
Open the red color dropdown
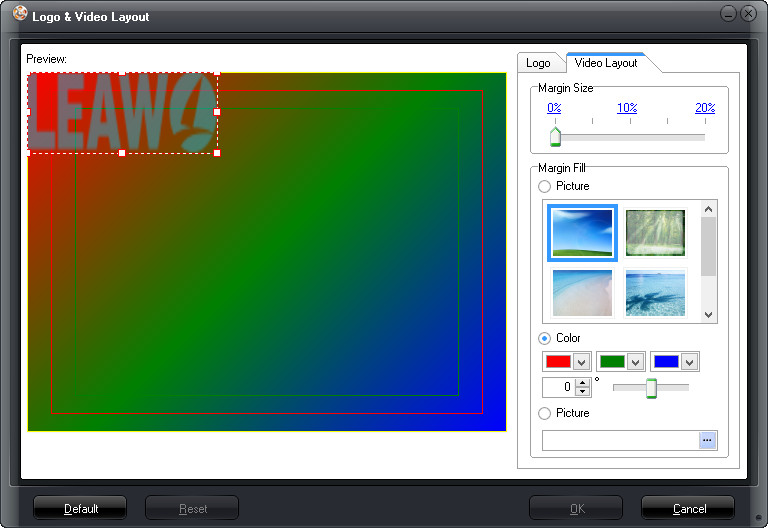click(x=581, y=362)
